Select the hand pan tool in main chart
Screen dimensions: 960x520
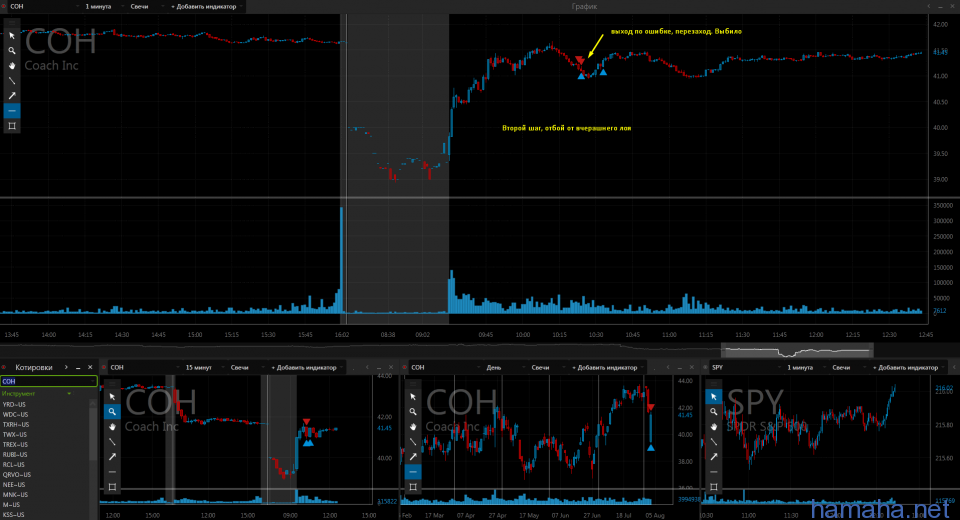tap(12, 66)
